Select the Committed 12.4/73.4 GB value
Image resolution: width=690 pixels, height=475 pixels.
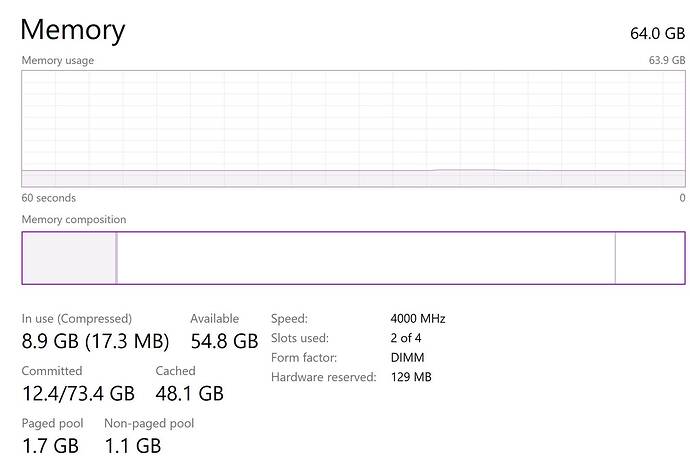(78, 393)
